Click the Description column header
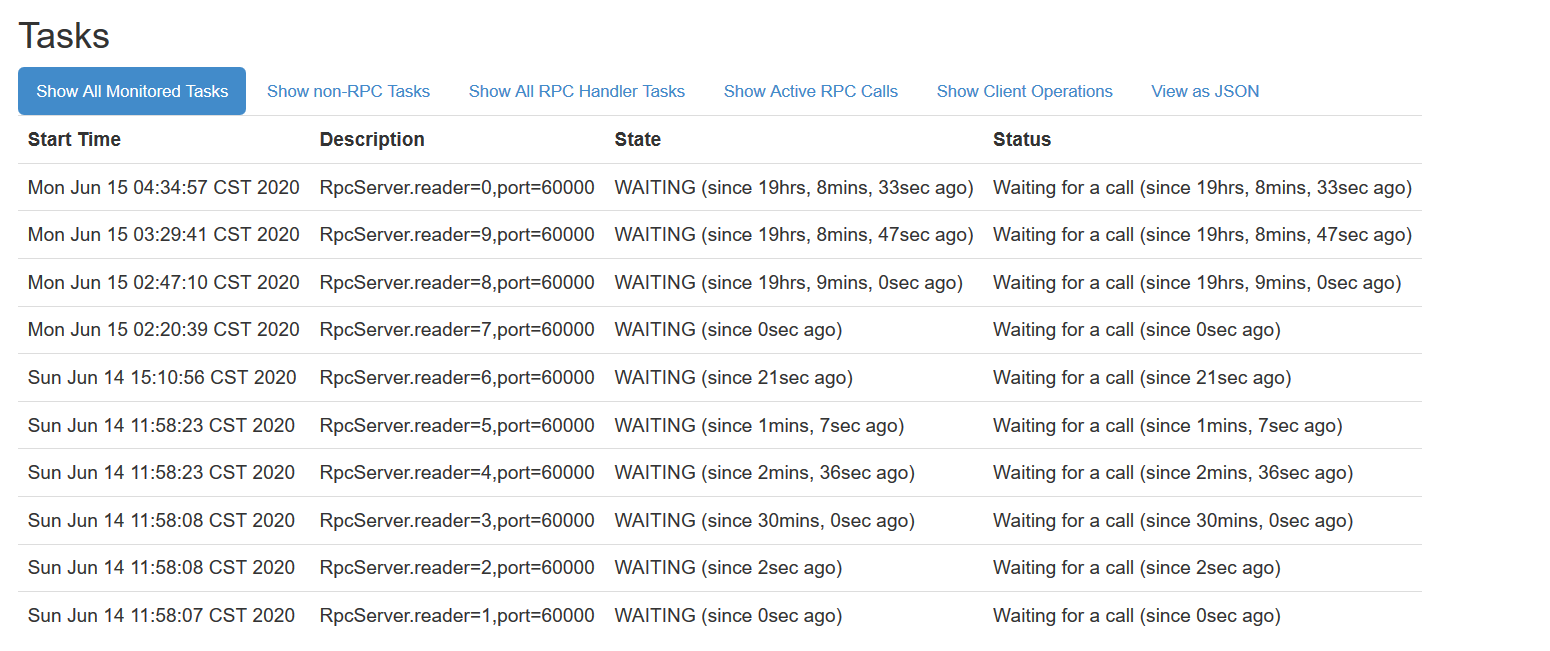Image resolution: width=1550 pixels, height=651 pixels. [372, 140]
